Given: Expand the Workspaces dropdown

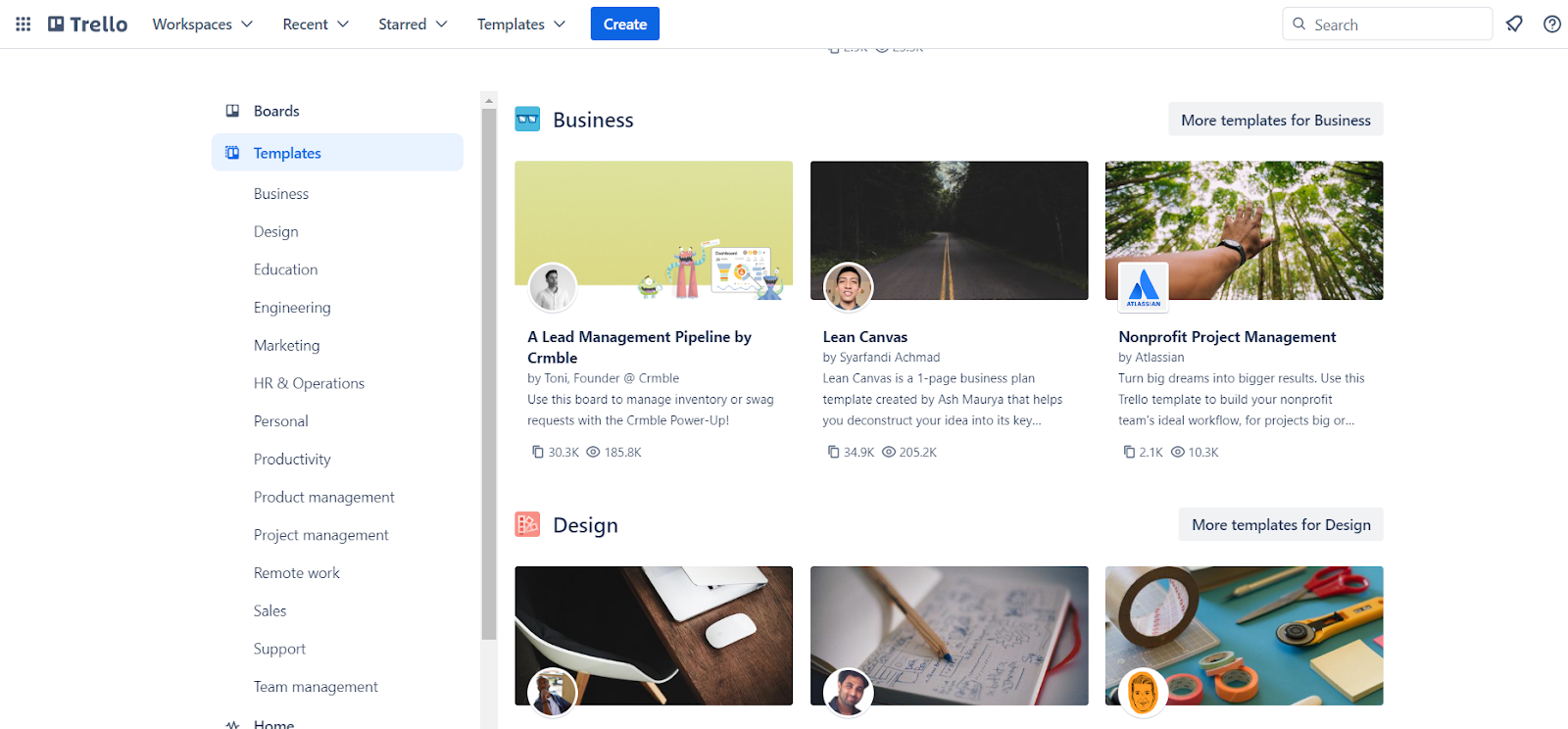Looking at the screenshot, I should [203, 24].
